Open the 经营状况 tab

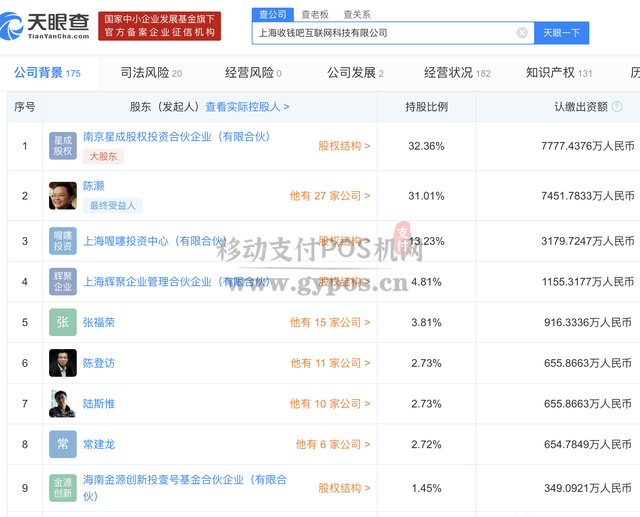click(457, 73)
